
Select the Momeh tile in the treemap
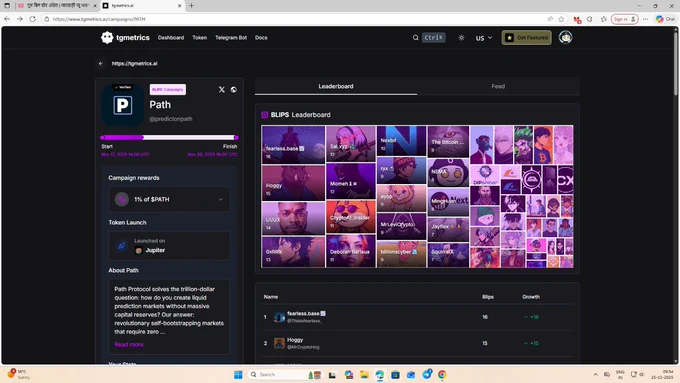(x=350, y=181)
